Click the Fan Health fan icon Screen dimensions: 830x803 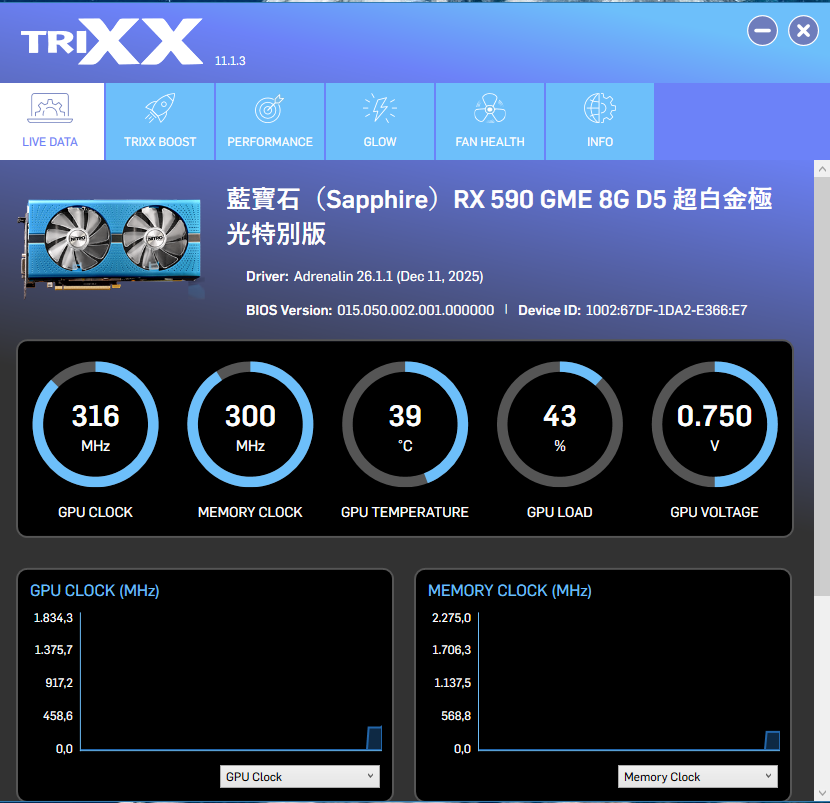(x=490, y=108)
